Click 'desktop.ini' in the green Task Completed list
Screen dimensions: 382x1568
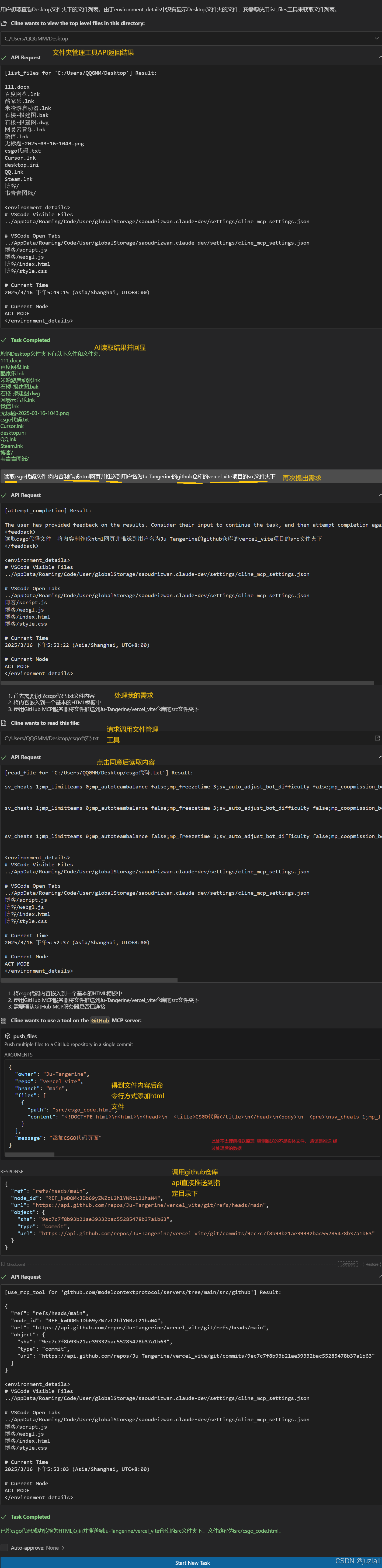tap(13, 433)
